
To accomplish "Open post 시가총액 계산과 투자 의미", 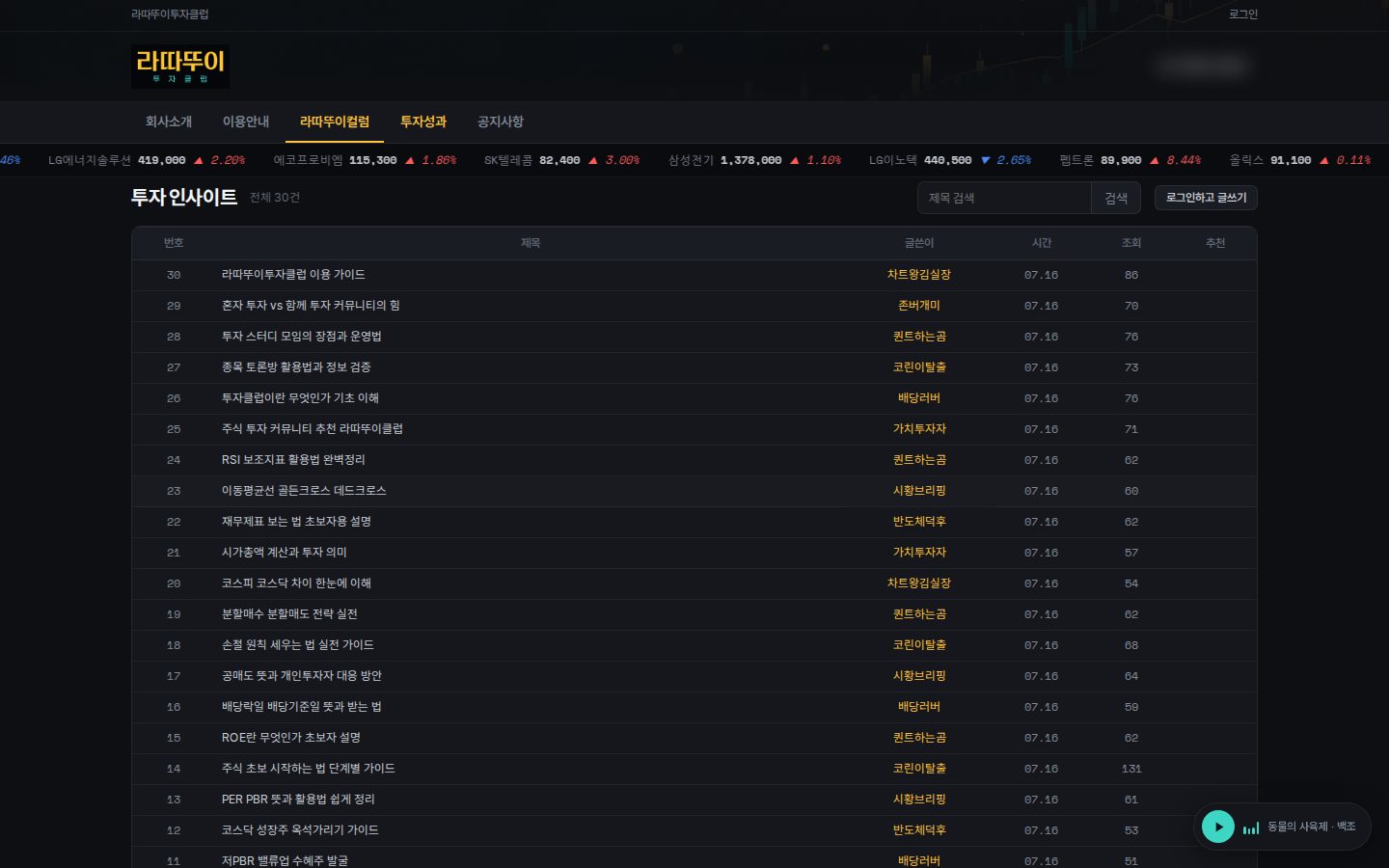I will pos(285,553).
